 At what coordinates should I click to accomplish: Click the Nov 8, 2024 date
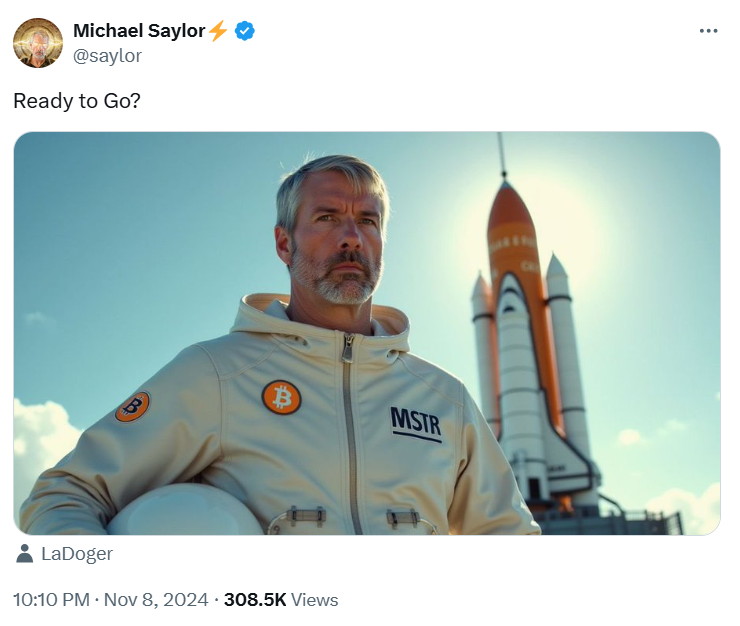[156, 600]
